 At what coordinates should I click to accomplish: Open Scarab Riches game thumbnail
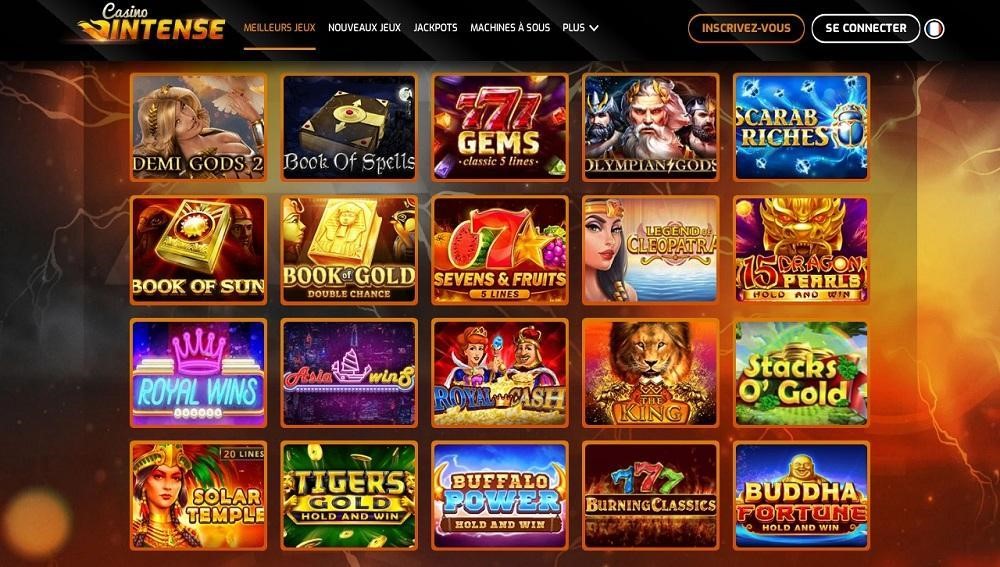point(801,127)
